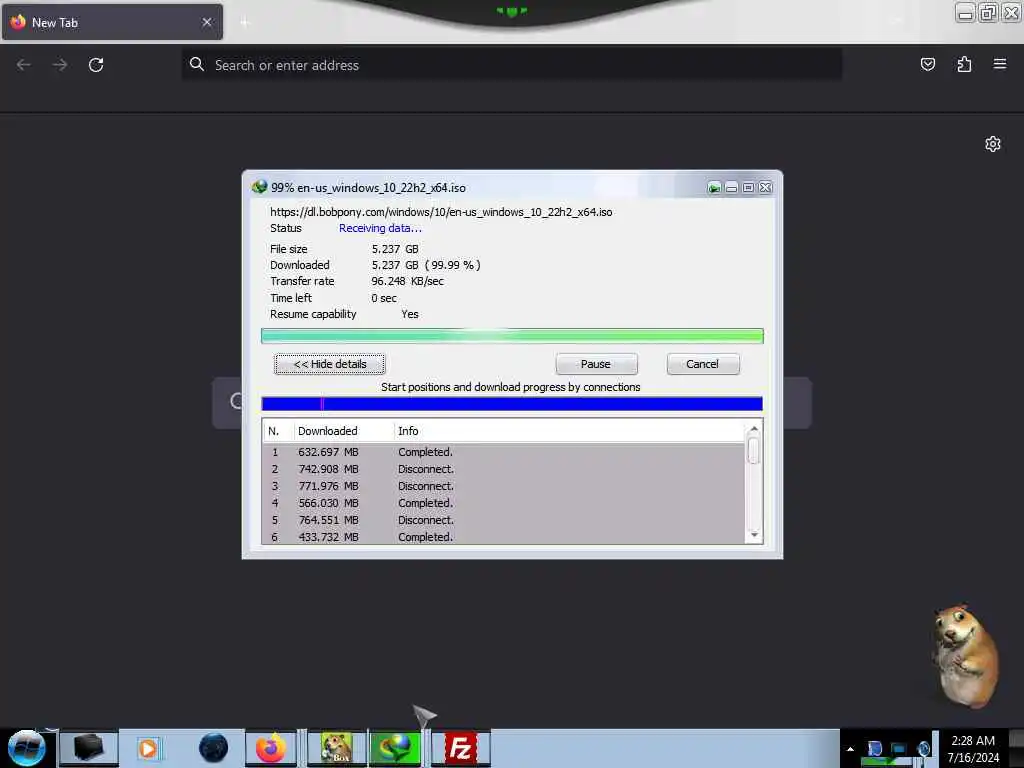Open the hamster Box taskbar app

pyautogui.click(x=336, y=748)
